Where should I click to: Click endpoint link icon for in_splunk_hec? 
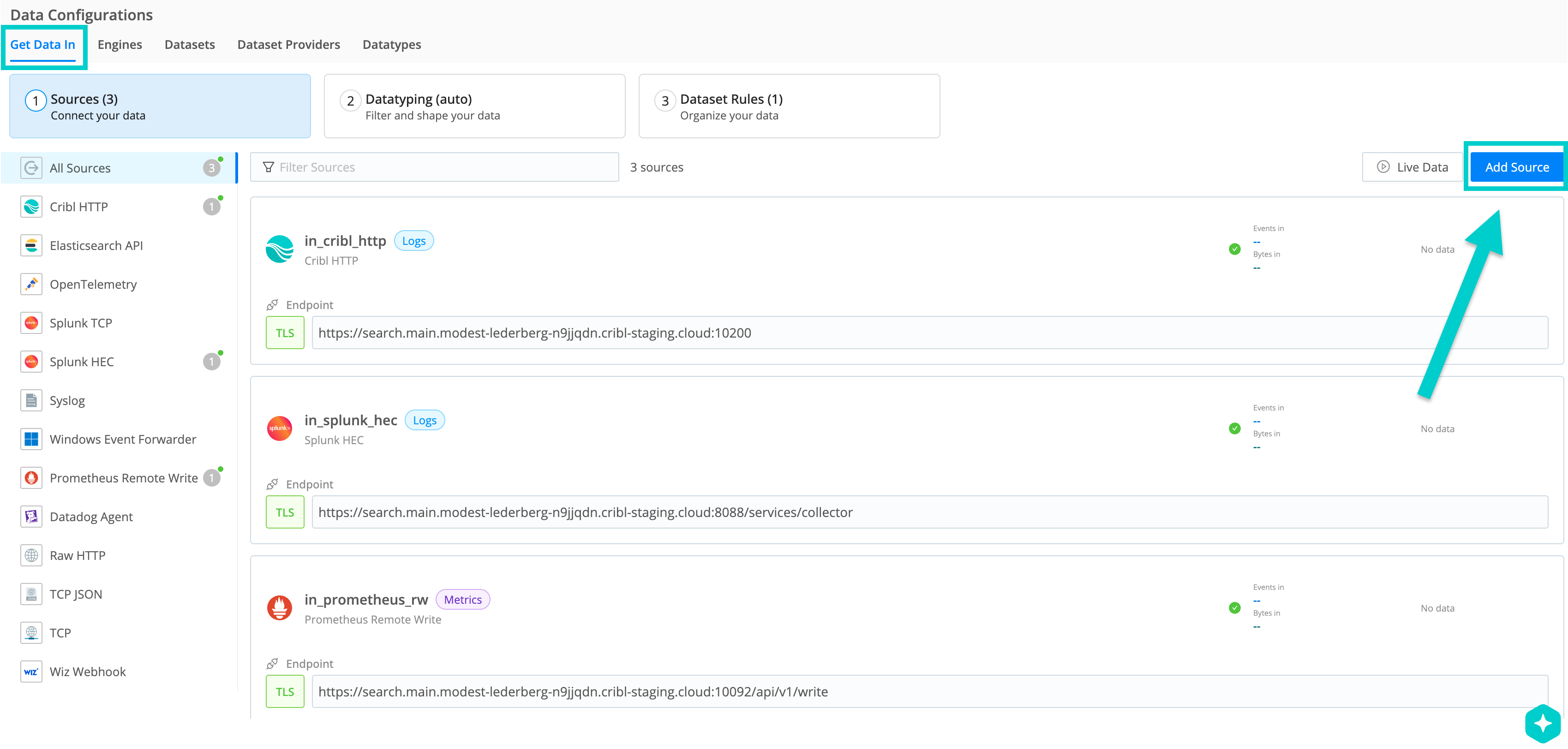coord(272,484)
